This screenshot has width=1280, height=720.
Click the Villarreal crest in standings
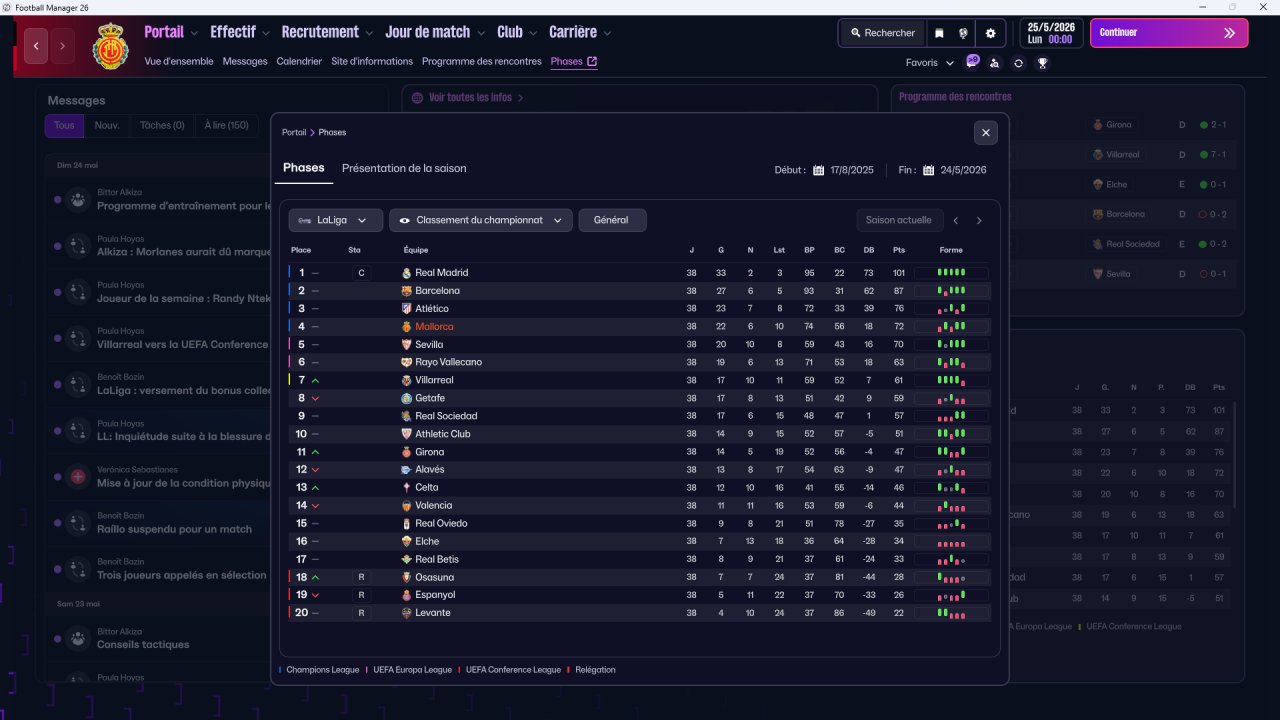point(406,381)
